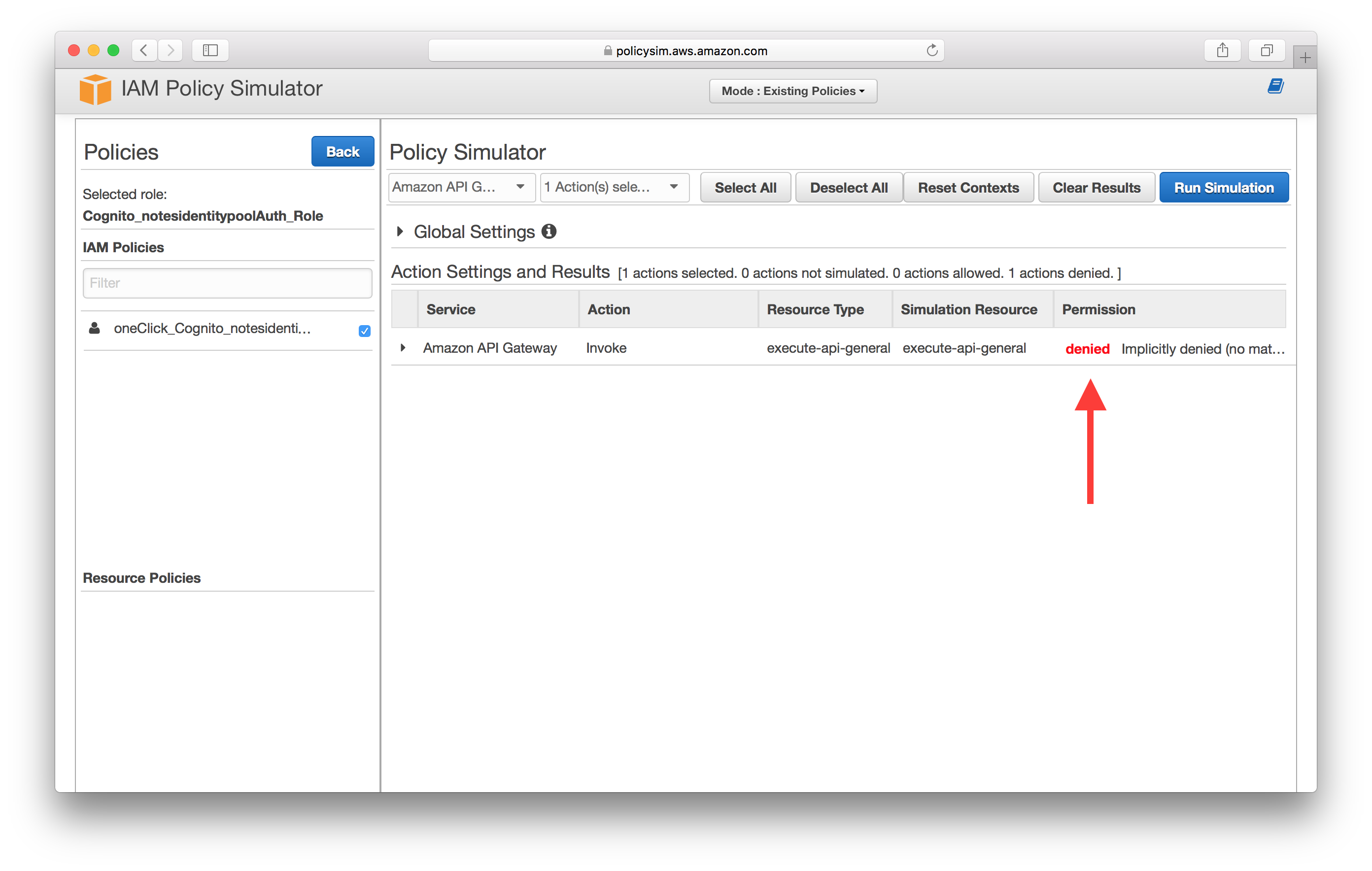
Task: Click Select All actions button
Action: pos(745,188)
